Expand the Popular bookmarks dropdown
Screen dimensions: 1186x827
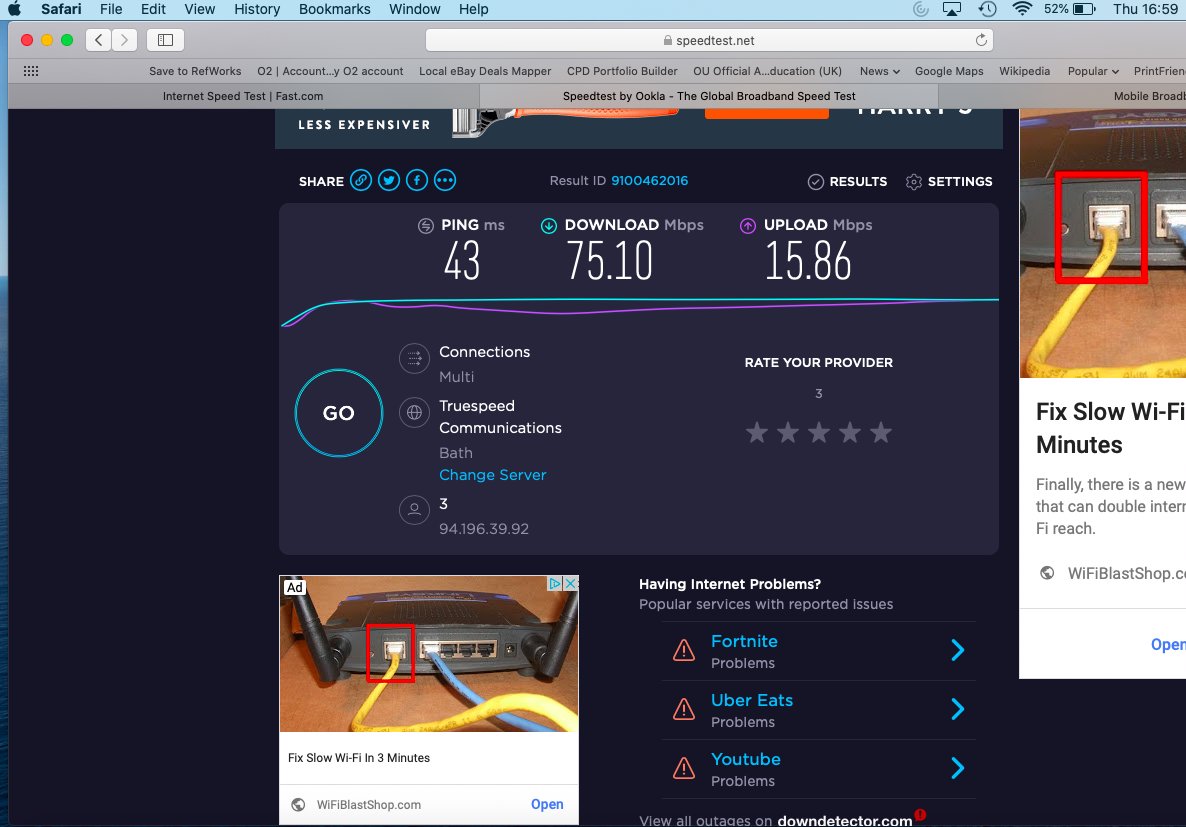1093,71
